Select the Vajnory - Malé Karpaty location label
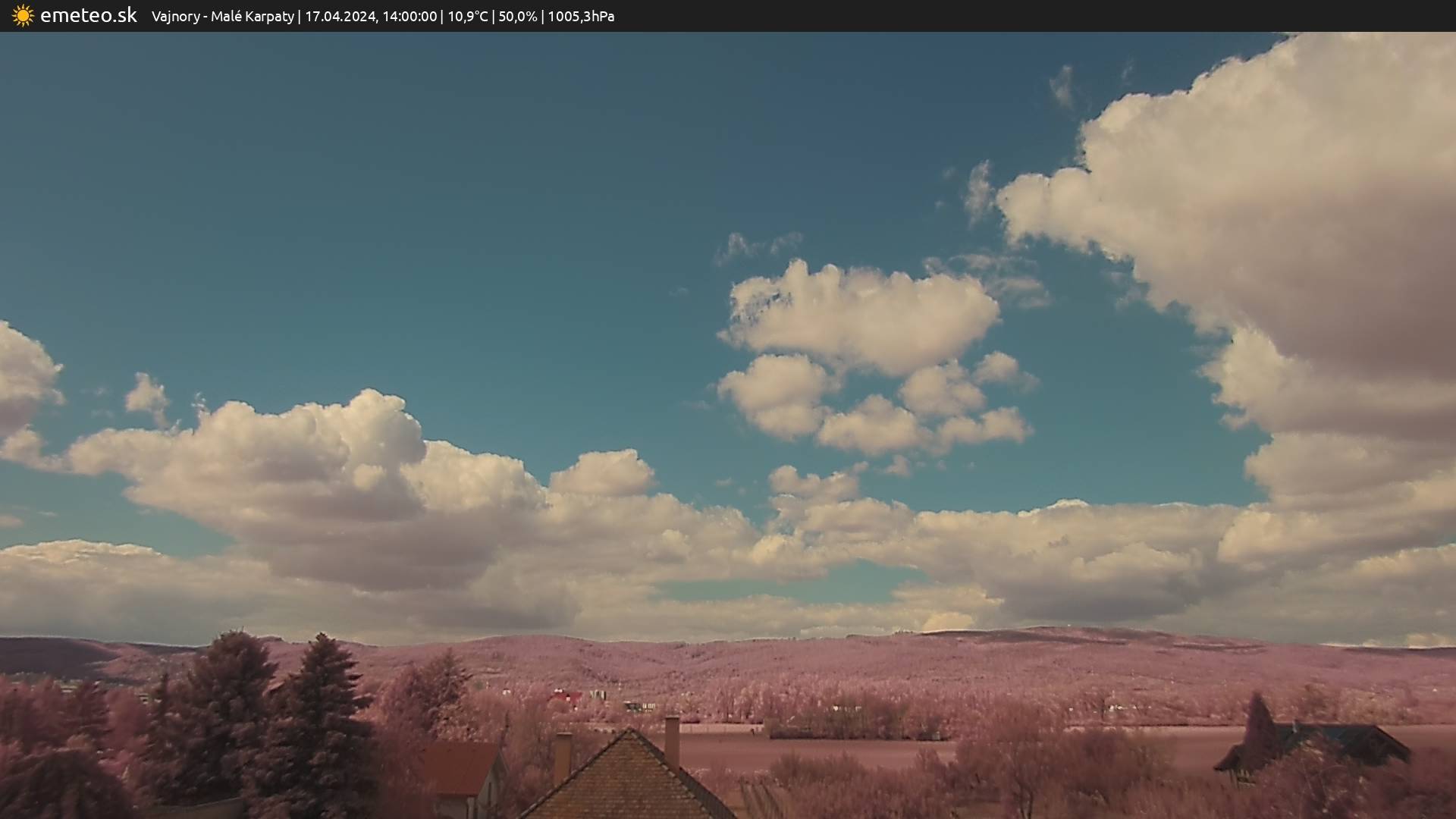The height and width of the screenshot is (819, 1456). [222, 17]
